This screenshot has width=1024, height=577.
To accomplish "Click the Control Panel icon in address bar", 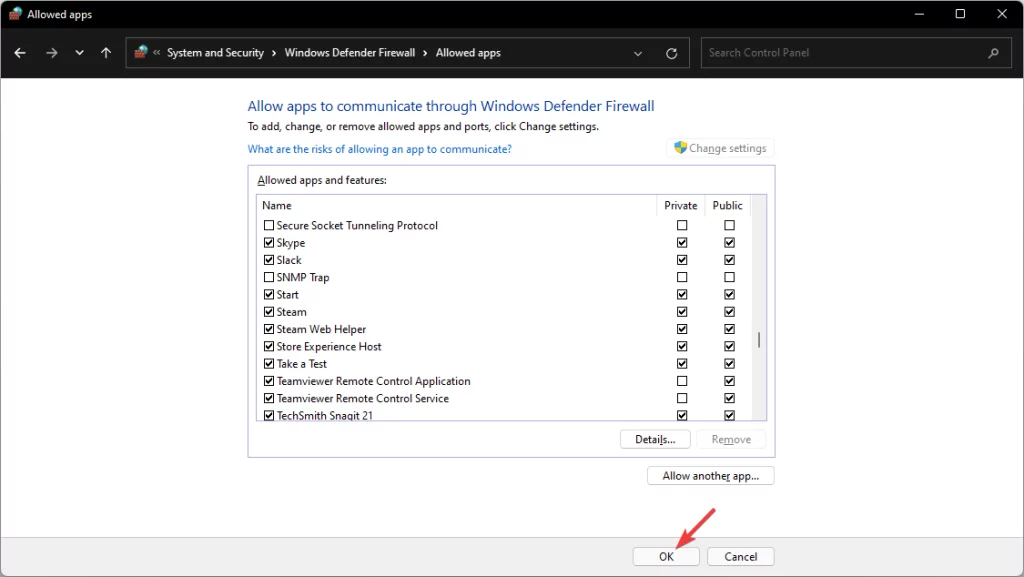I will tap(140, 52).
